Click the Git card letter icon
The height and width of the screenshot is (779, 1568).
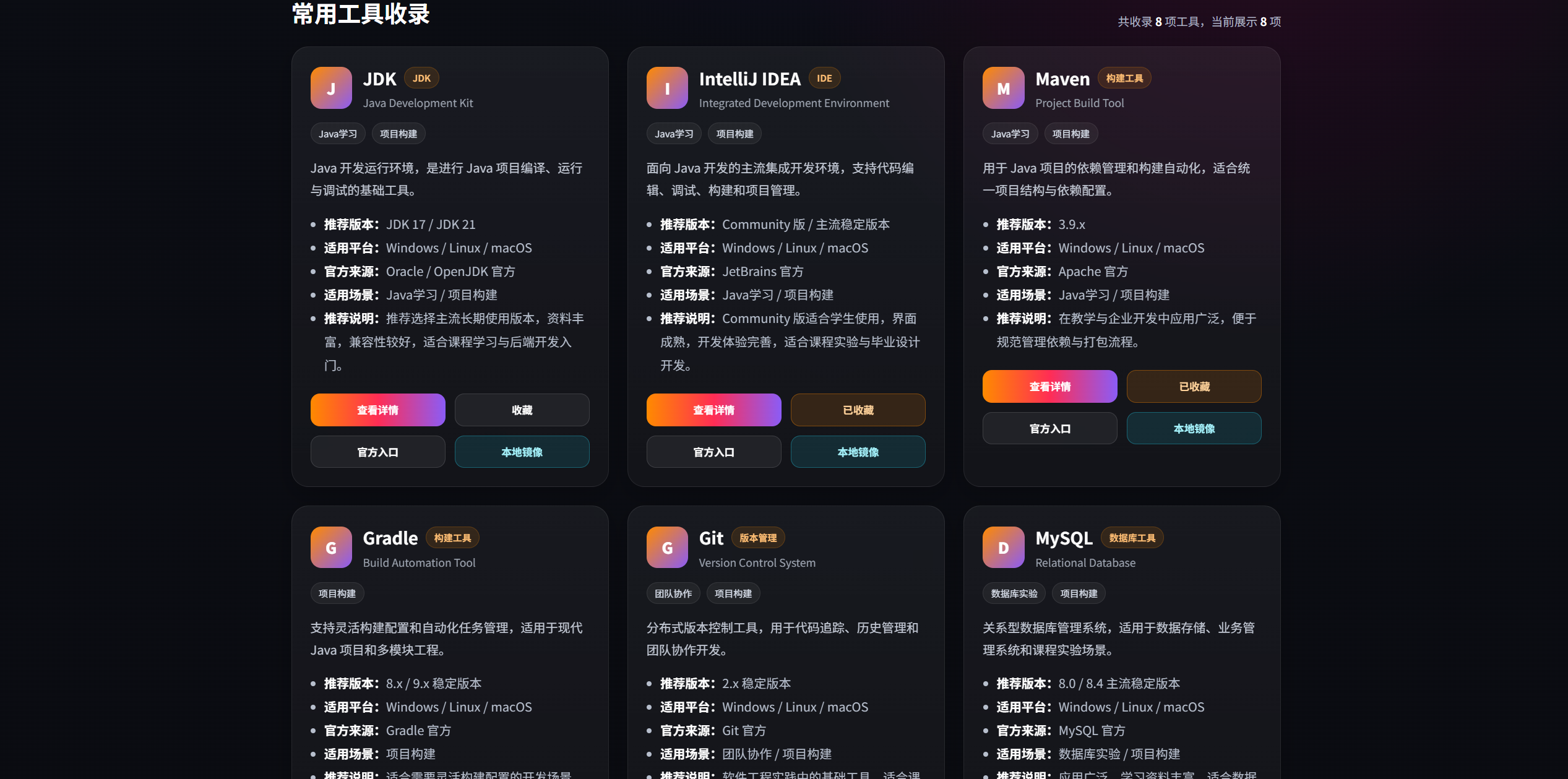[667, 548]
